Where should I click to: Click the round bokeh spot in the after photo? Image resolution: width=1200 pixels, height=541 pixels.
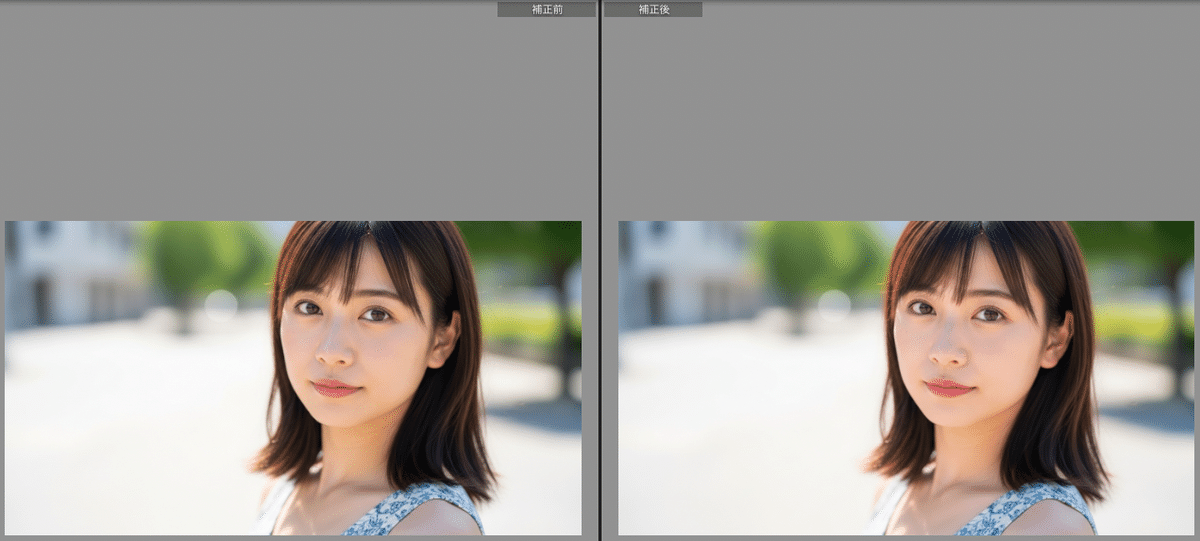click(x=834, y=305)
